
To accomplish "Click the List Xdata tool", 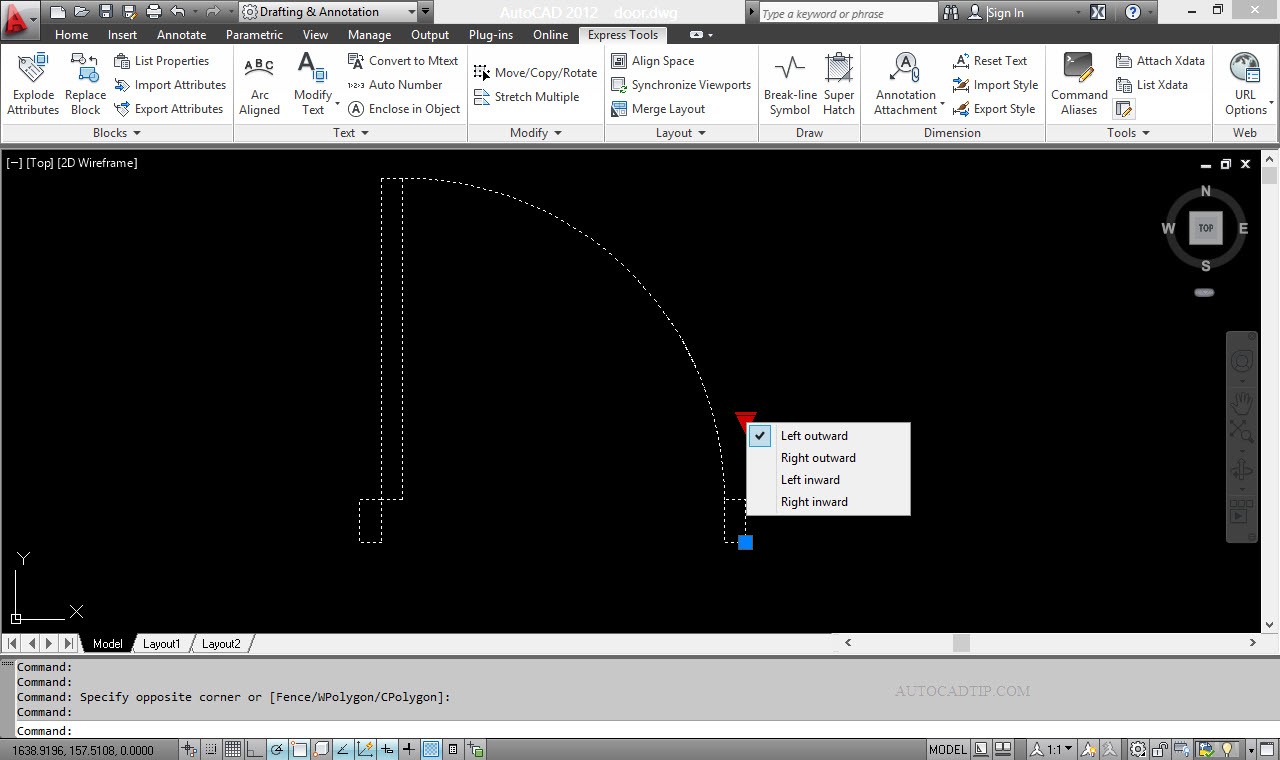I will tap(1152, 85).
